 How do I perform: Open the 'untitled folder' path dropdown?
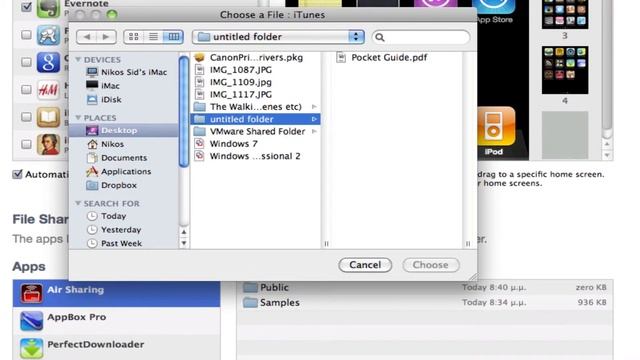[278, 37]
